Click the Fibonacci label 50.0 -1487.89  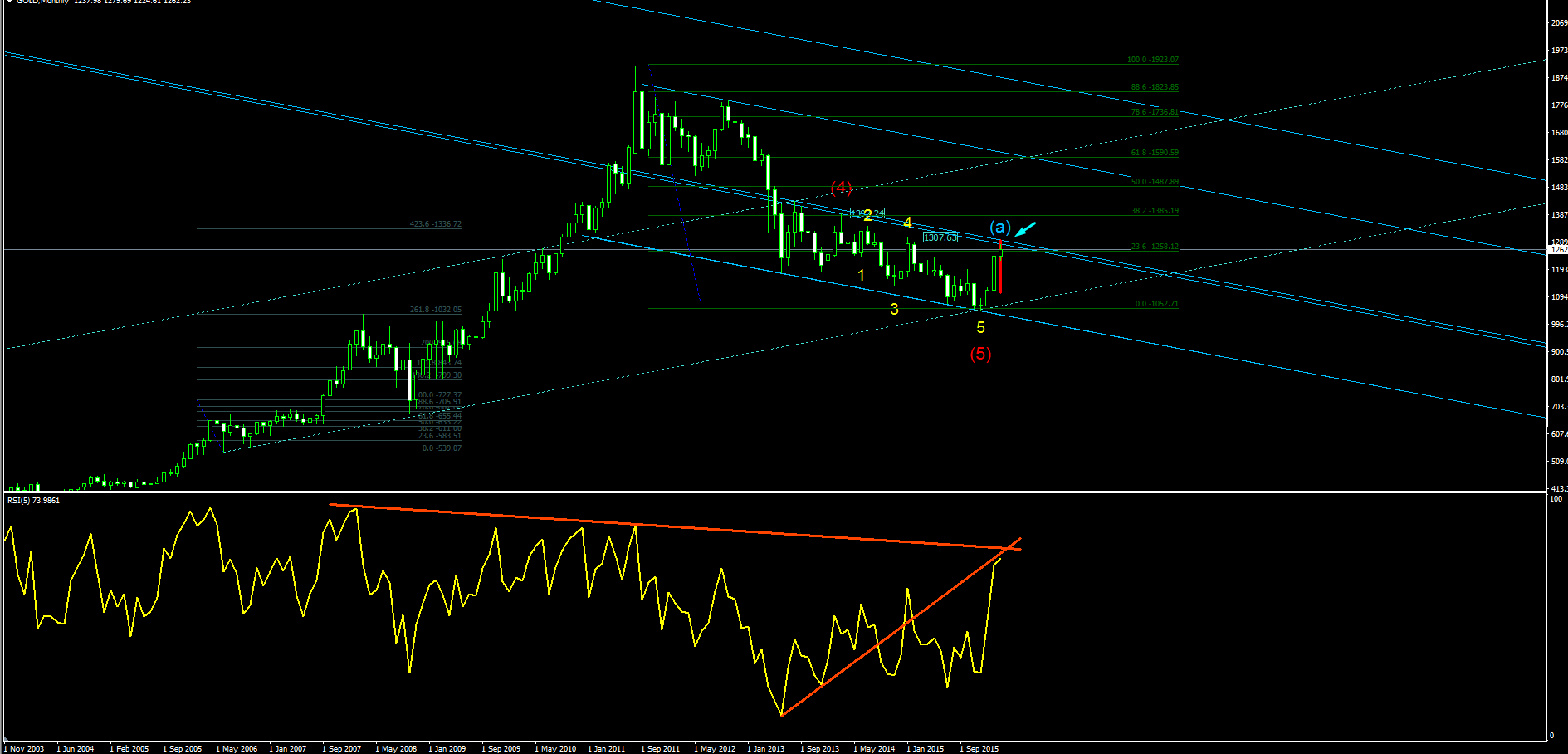pos(1154,182)
